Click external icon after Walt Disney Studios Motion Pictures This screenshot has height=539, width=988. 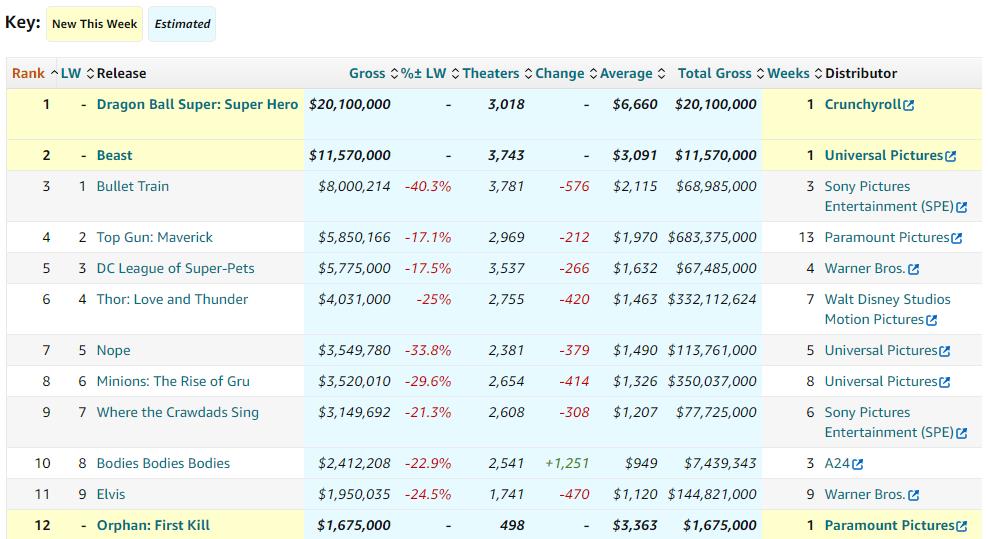click(931, 320)
